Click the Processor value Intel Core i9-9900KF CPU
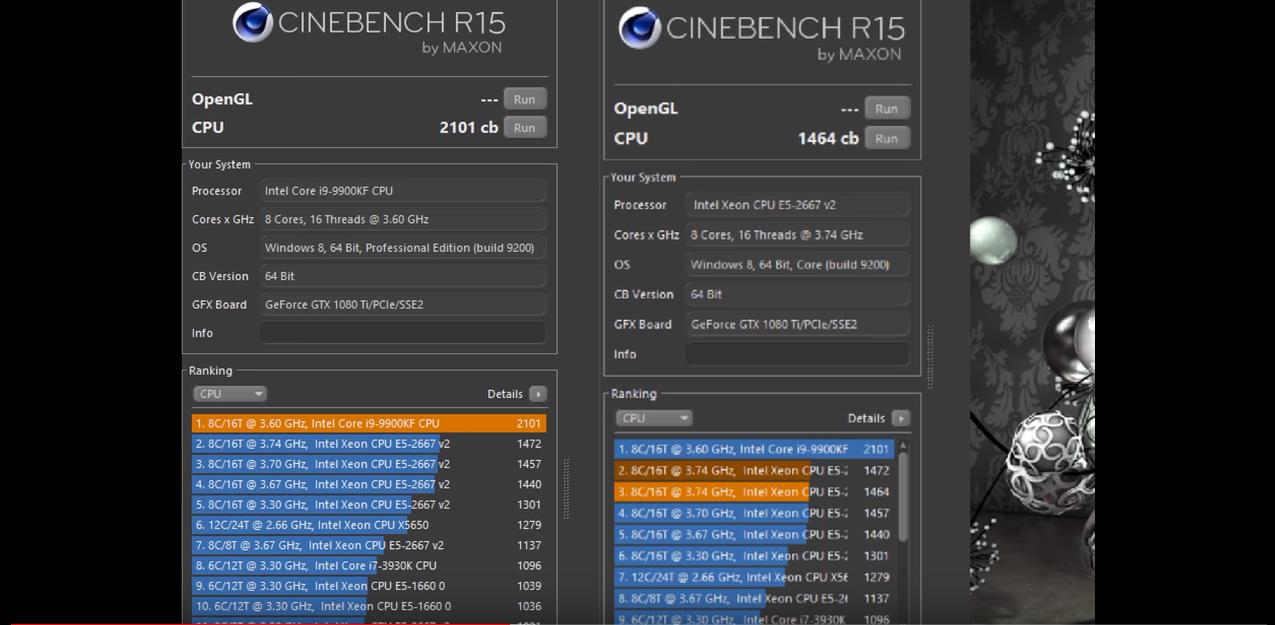Screen dimensions: 1275x625 tap(403, 191)
